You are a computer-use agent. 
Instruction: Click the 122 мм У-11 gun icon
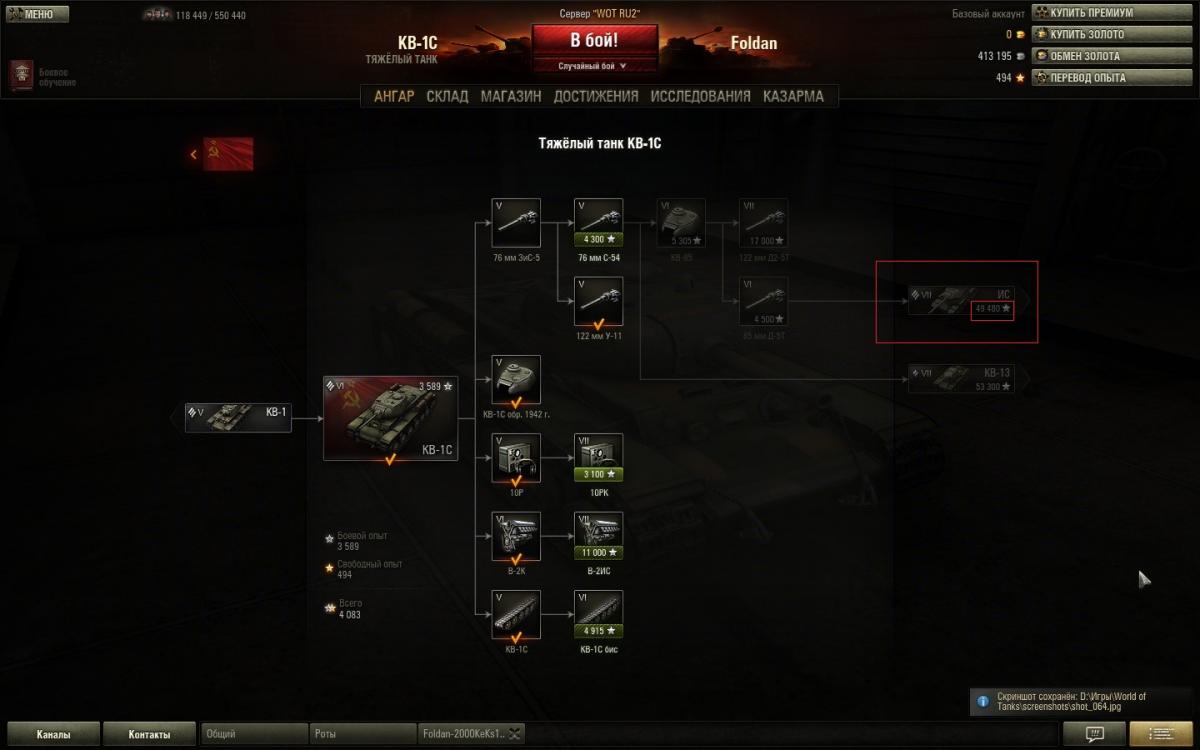tap(599, 302)
